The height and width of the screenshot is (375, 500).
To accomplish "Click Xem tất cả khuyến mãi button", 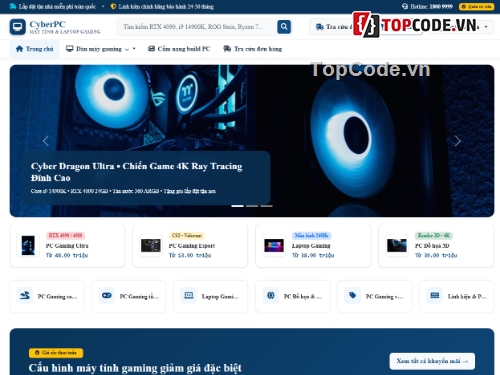I will (432, 361).
